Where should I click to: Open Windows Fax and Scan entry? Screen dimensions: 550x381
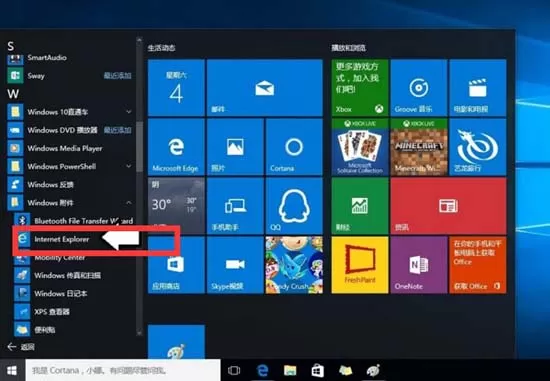(67, 275)
